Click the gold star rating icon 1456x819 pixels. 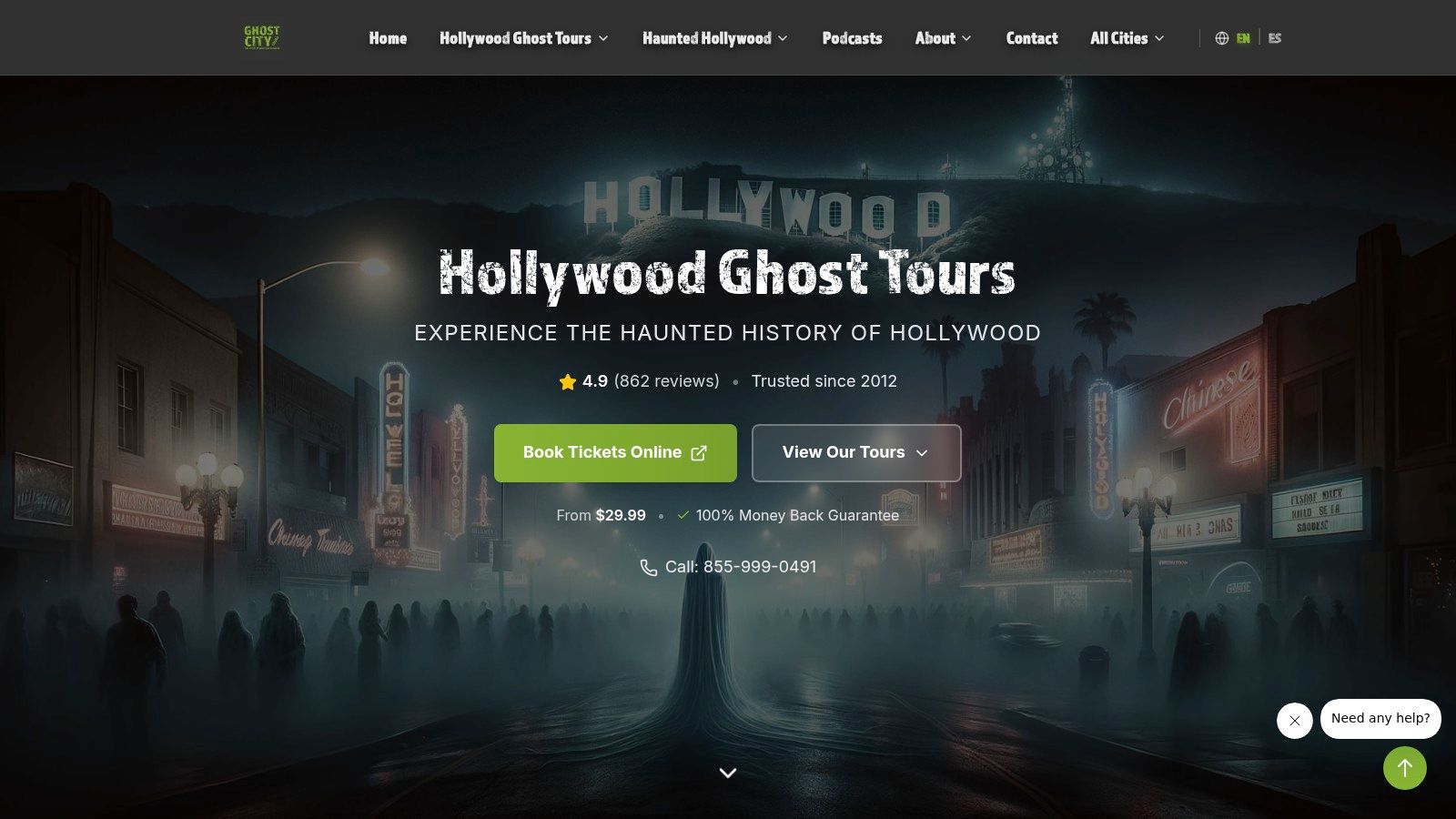[568, 381]
